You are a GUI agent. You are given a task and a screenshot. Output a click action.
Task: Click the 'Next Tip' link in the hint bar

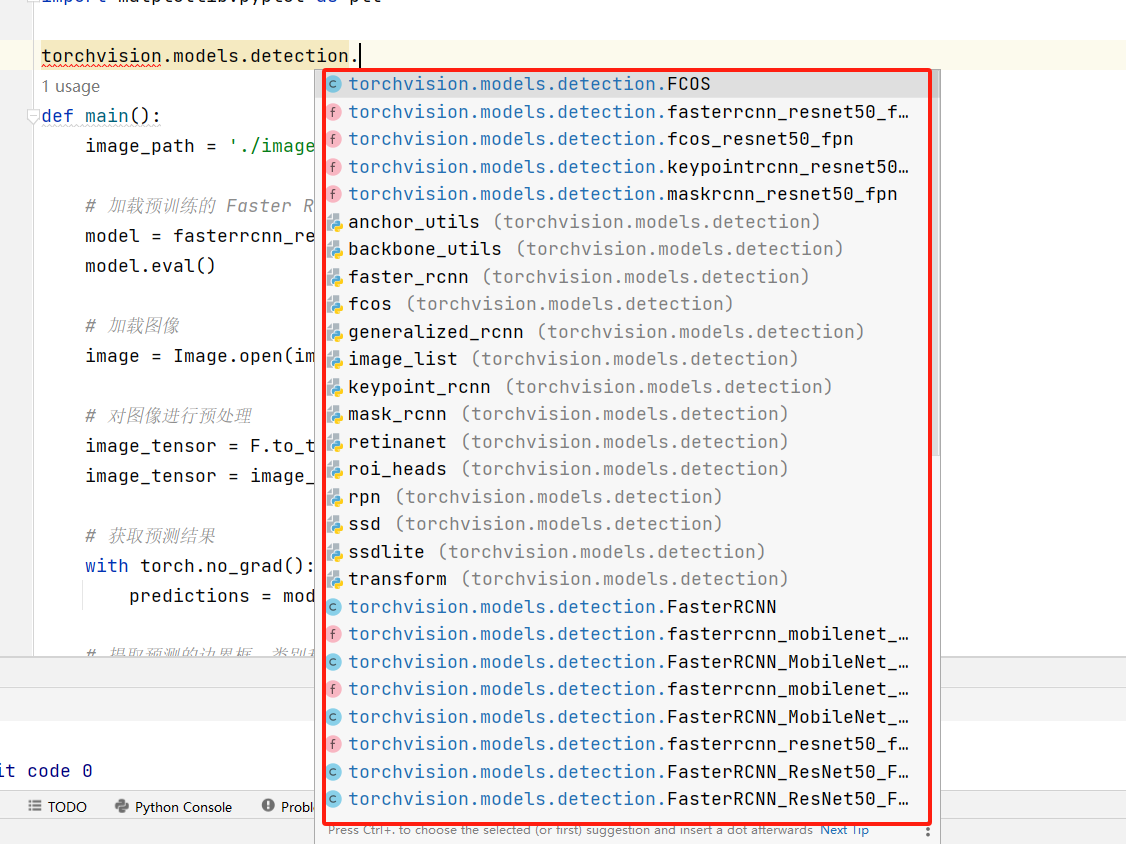(x=846, y=830)
